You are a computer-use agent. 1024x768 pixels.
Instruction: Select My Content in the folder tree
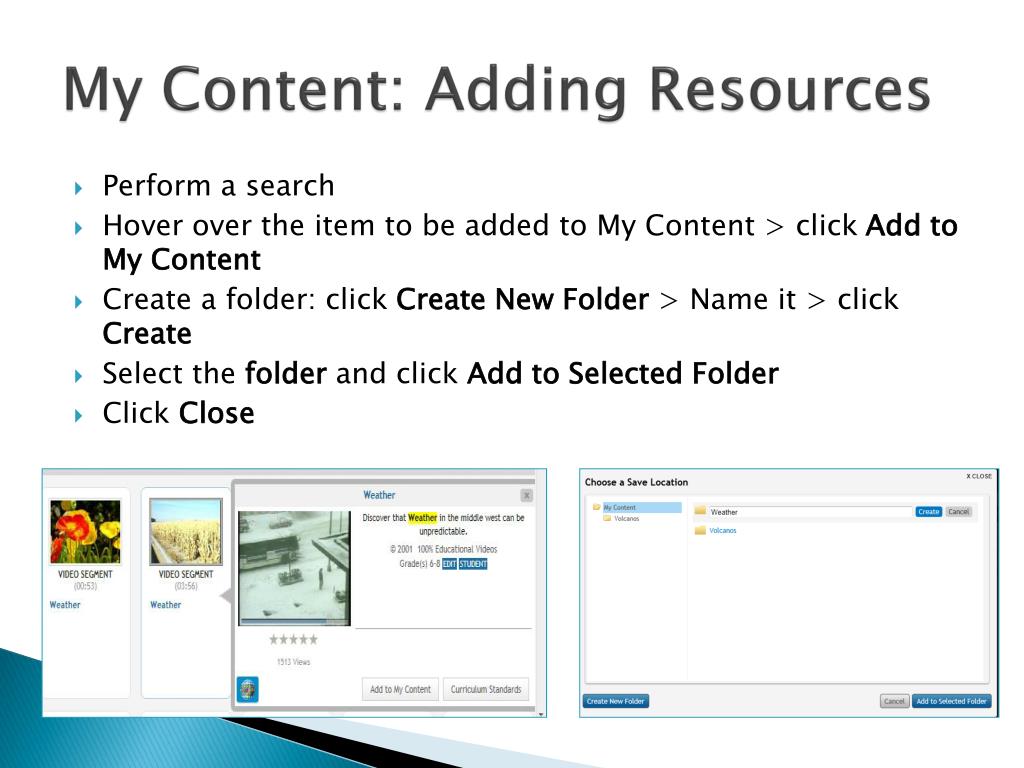pos(619,507)
